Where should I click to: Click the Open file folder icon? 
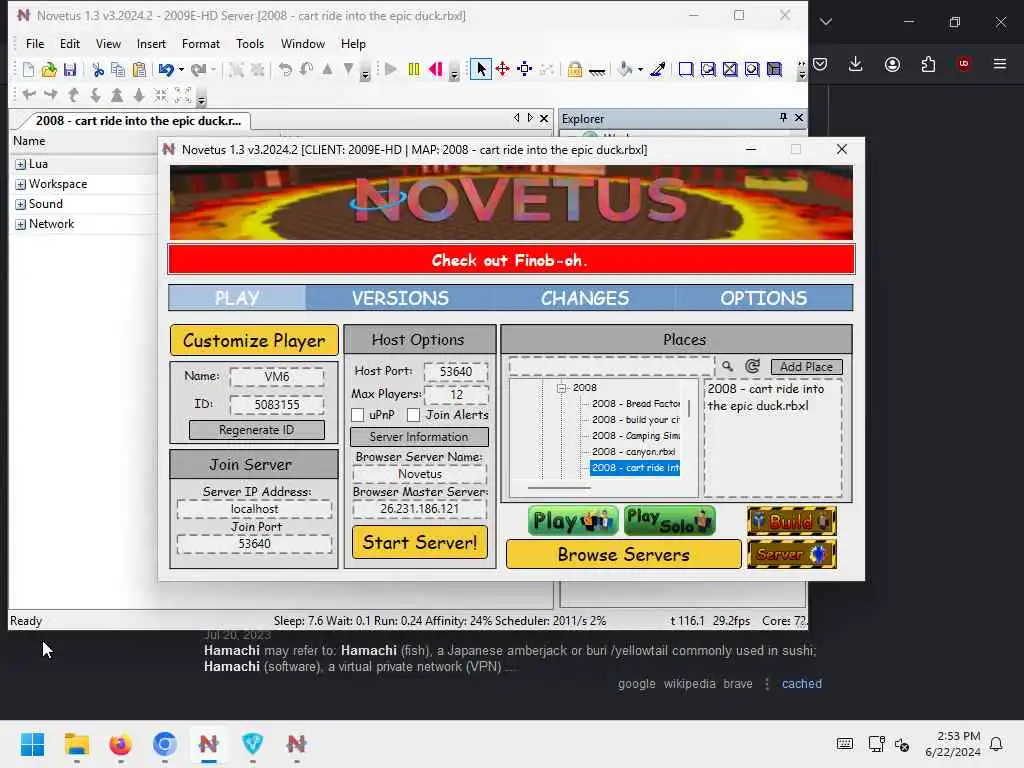click(49, 69)
